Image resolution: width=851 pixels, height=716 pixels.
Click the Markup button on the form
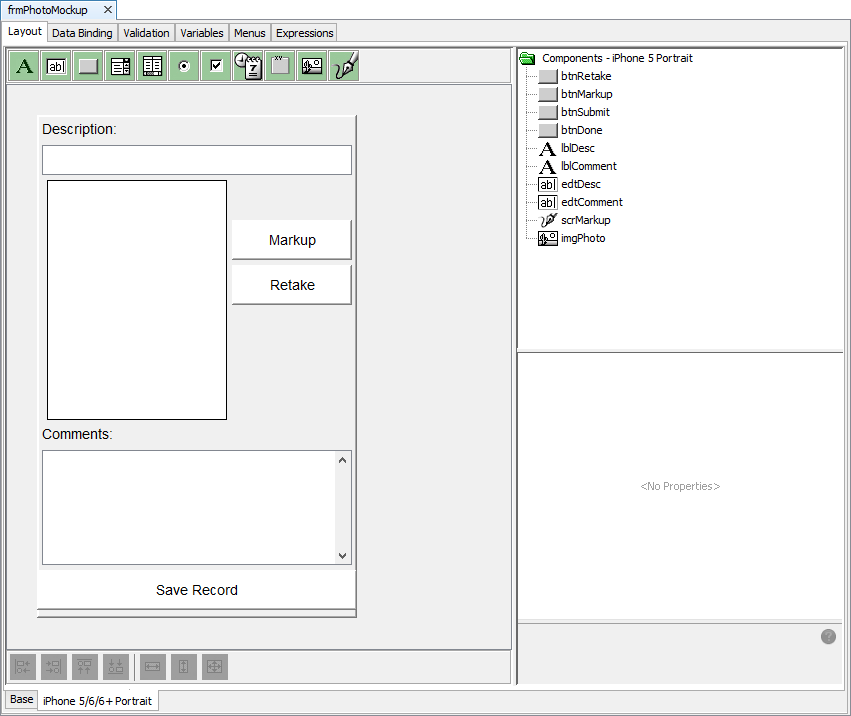(292, 240)
